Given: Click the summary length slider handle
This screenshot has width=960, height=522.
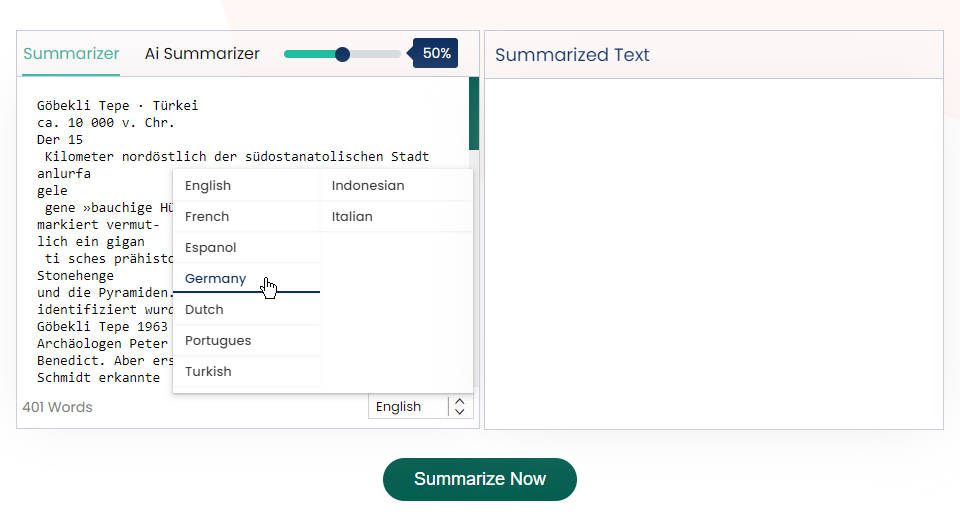Looking at the screenshot, I should [x=342, y=54].
